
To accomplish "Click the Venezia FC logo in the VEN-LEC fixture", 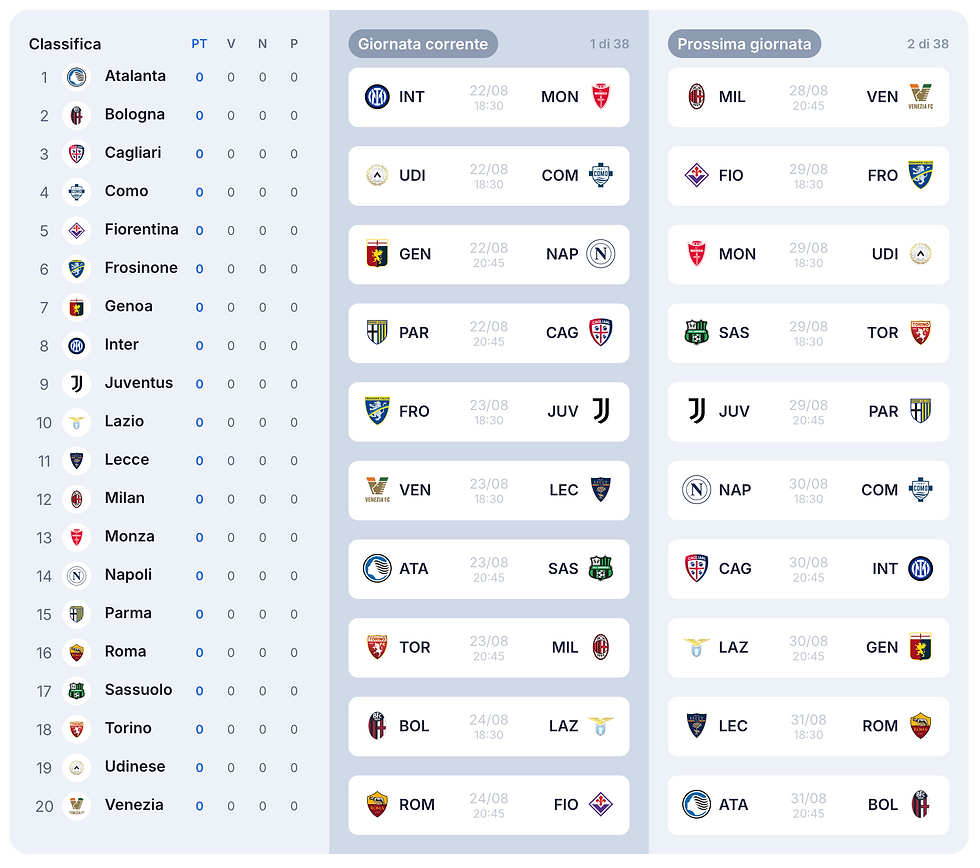I will tap(377, 490).
